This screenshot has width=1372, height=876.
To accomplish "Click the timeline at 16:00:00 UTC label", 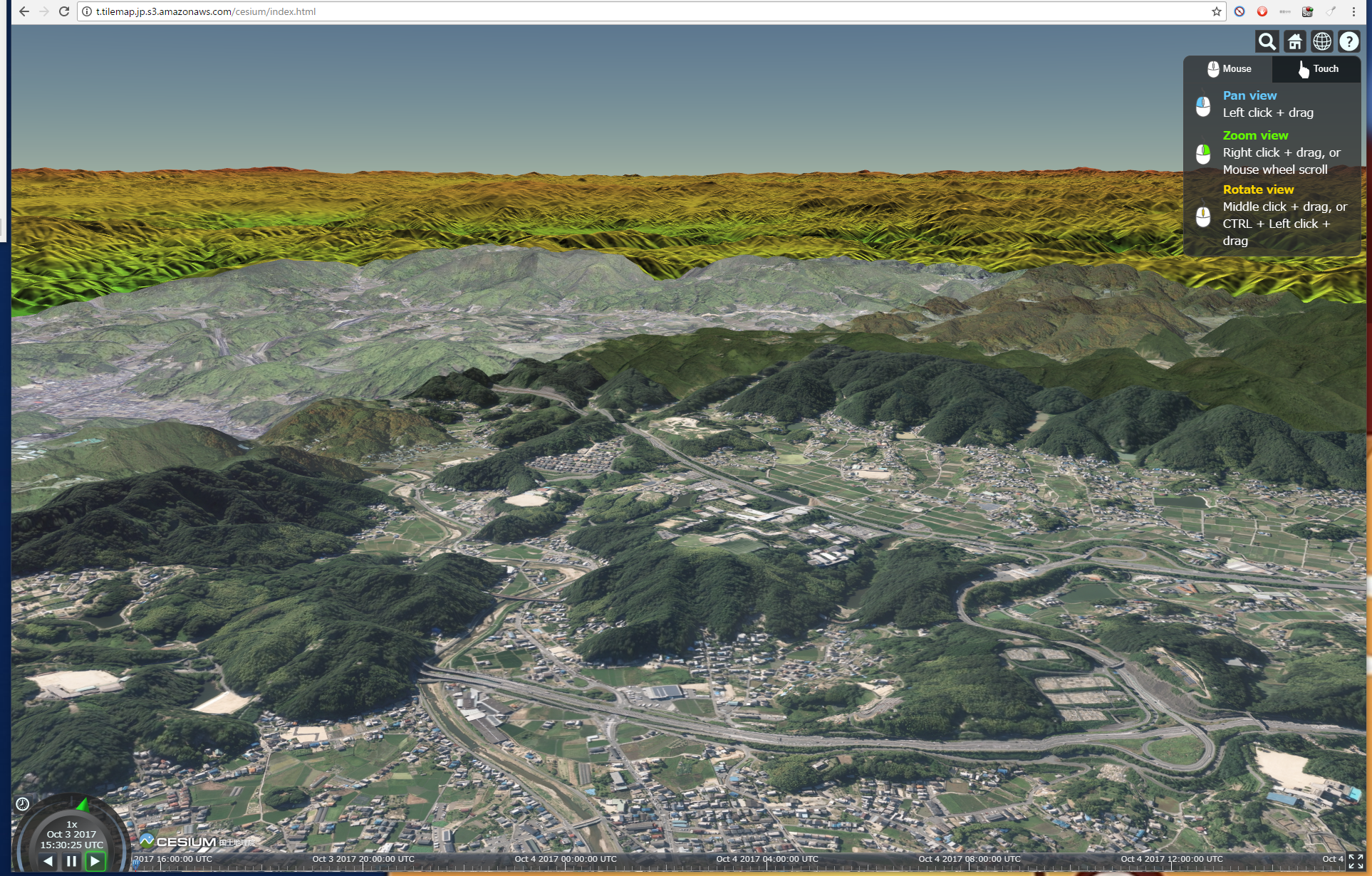I will point(174,860).
